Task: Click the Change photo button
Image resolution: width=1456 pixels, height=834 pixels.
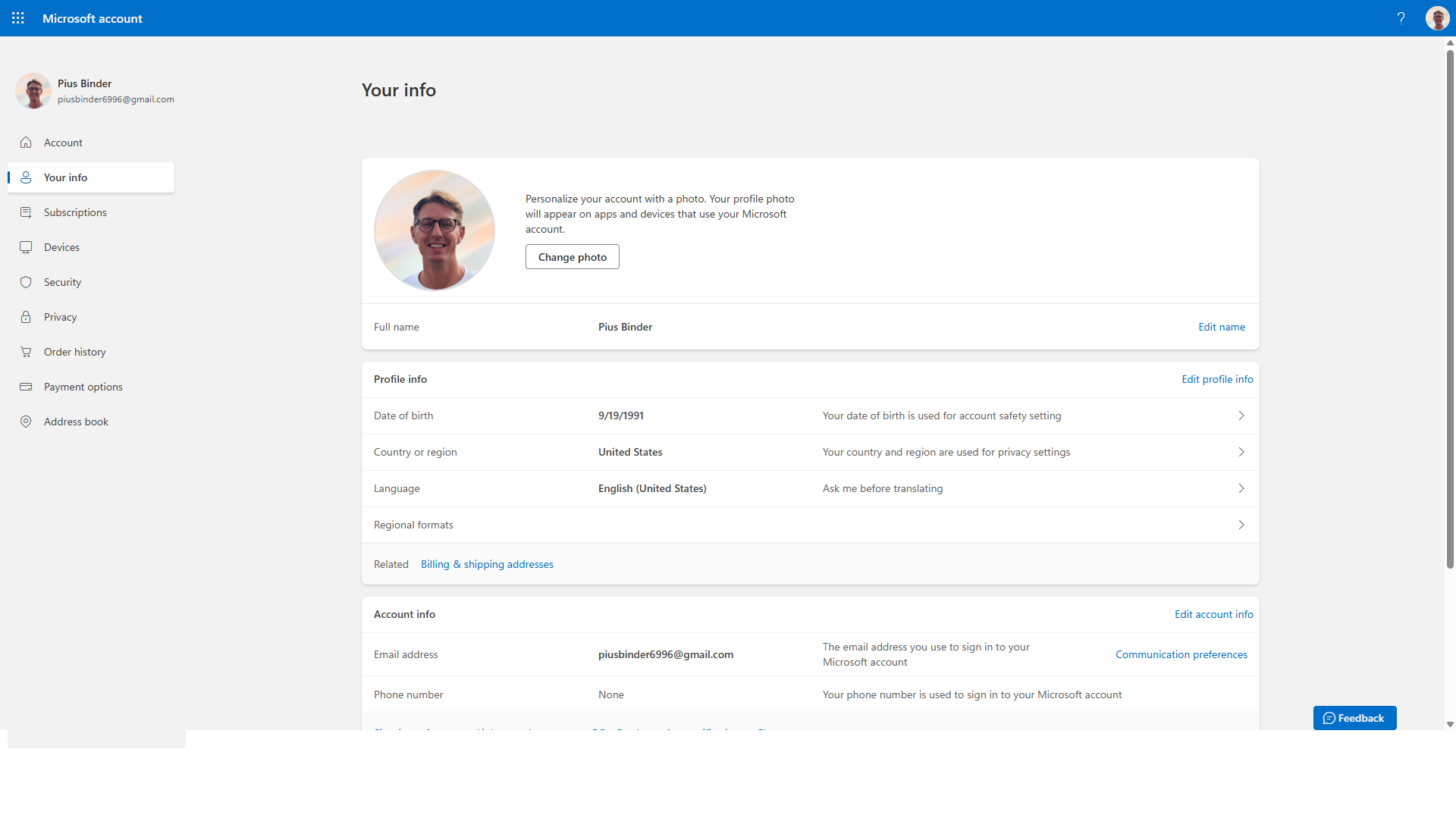Action: pyautogui.click(x=572, y=257)
